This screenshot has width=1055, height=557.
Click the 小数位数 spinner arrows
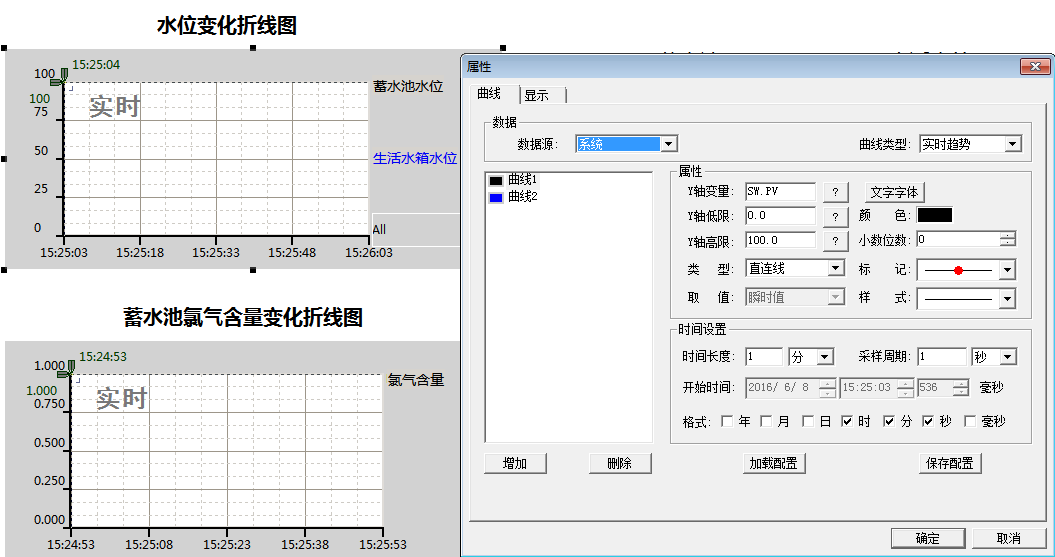pyautogui.click(x=1008, y=240)
